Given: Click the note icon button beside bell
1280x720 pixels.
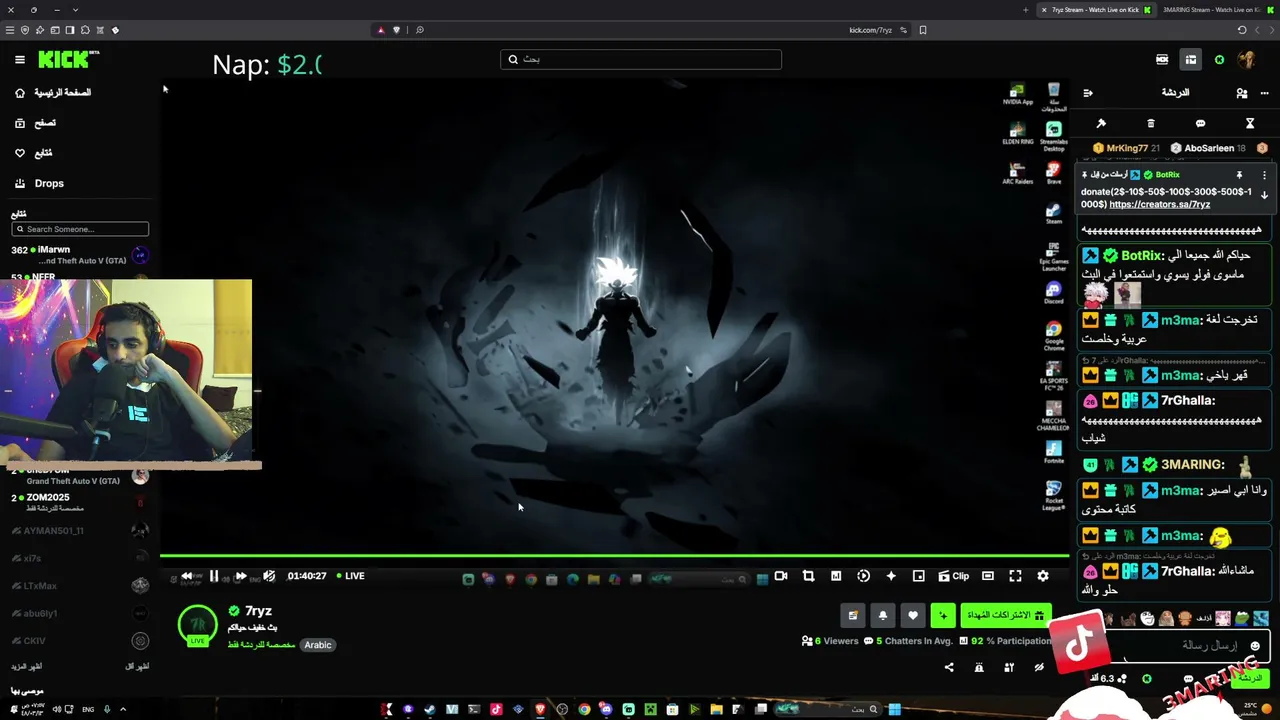Looking at the screenshot, I should [x=852, y=616].
